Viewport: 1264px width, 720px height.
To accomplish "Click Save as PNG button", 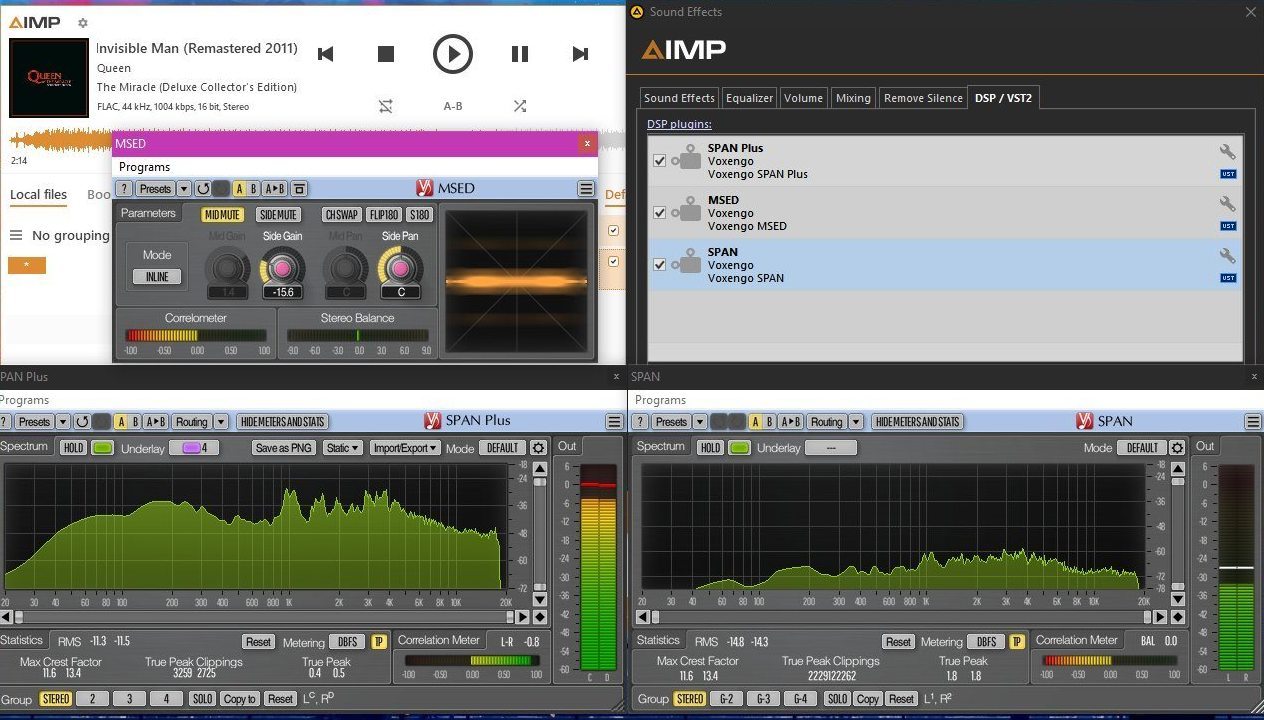I will click(284, 448).
